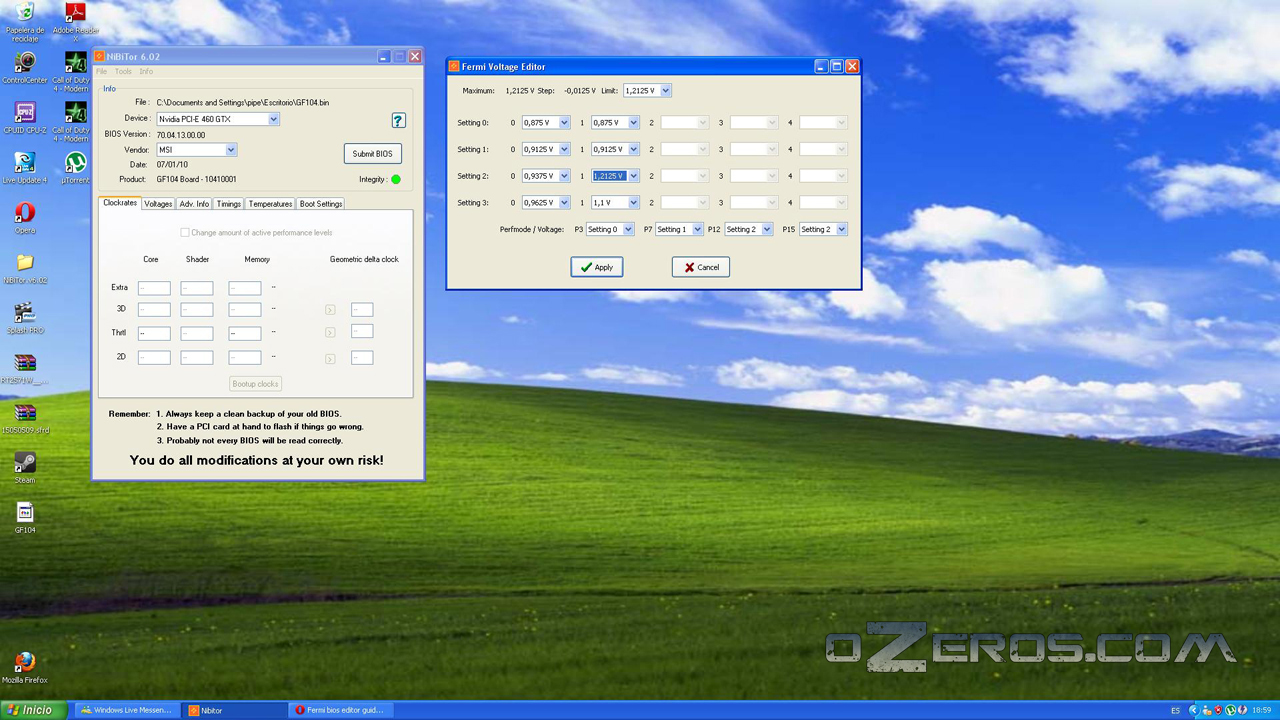Image resolution: width=1280 pixels, height=720 pixels.
Task: Open Setting 2 column 1 dropdown showing 1,2125 V
Action: [633, 176]
